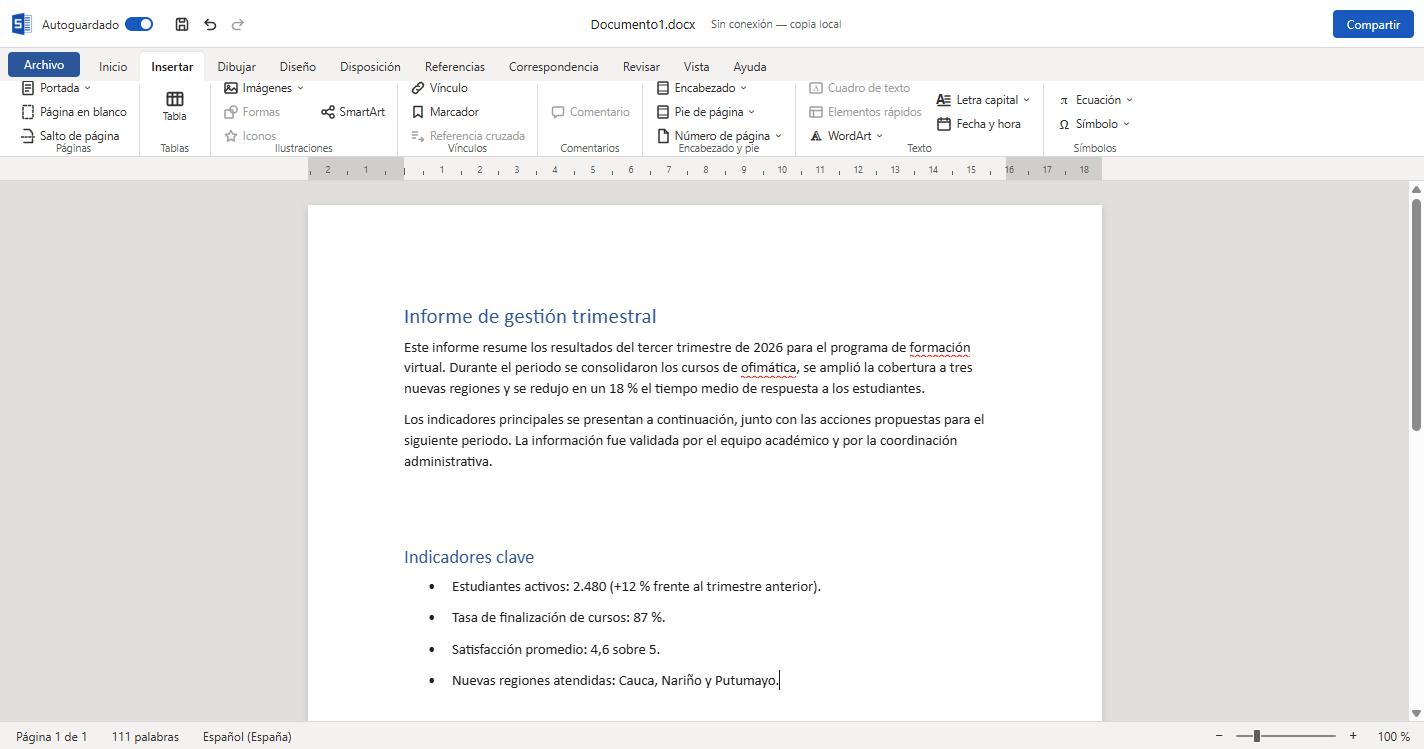The height and width of the screenshot is (749, 1424).
Task: Expand the WordArt dropdown
Action: (846, 136)
